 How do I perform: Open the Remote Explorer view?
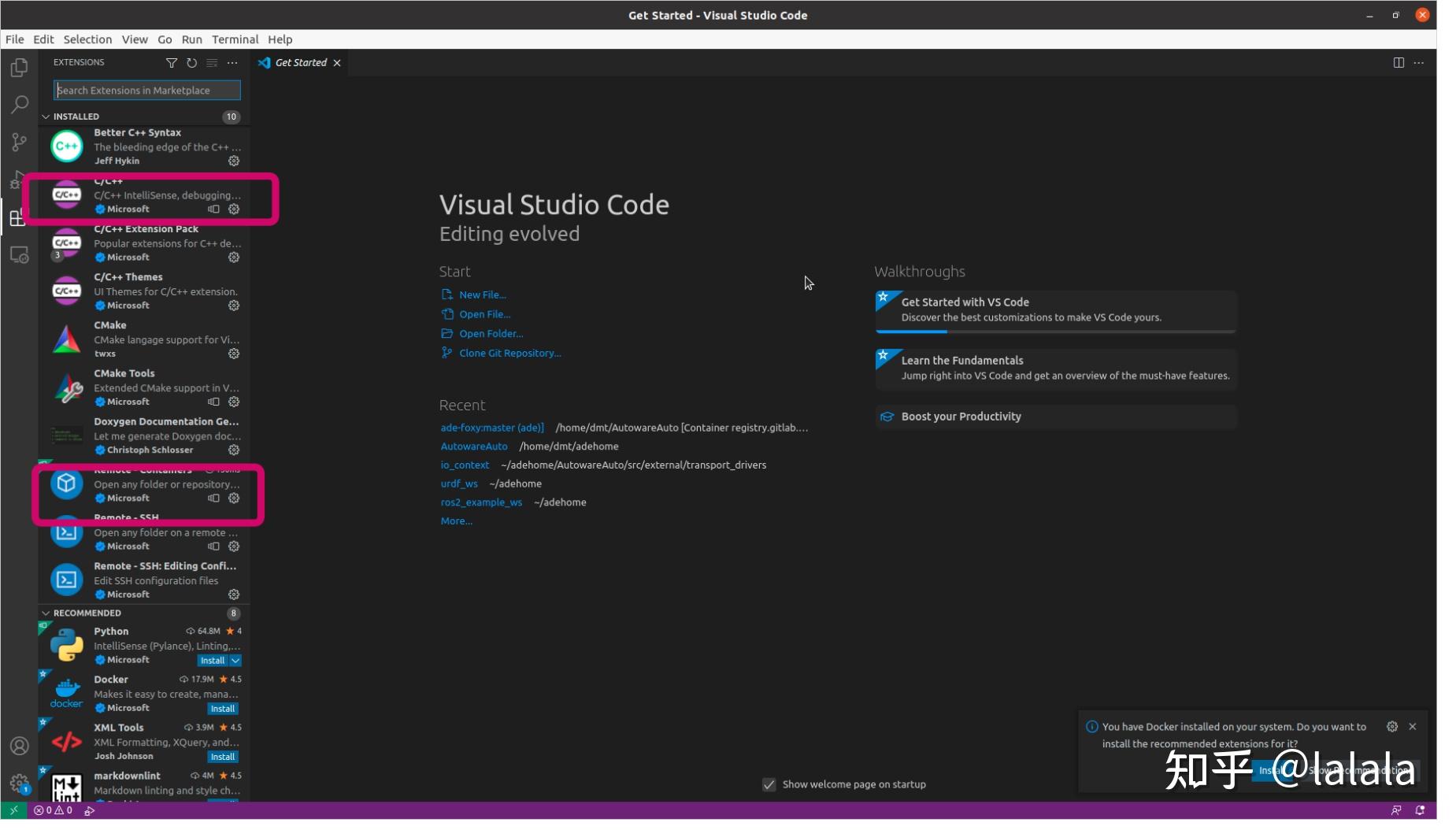19,255
